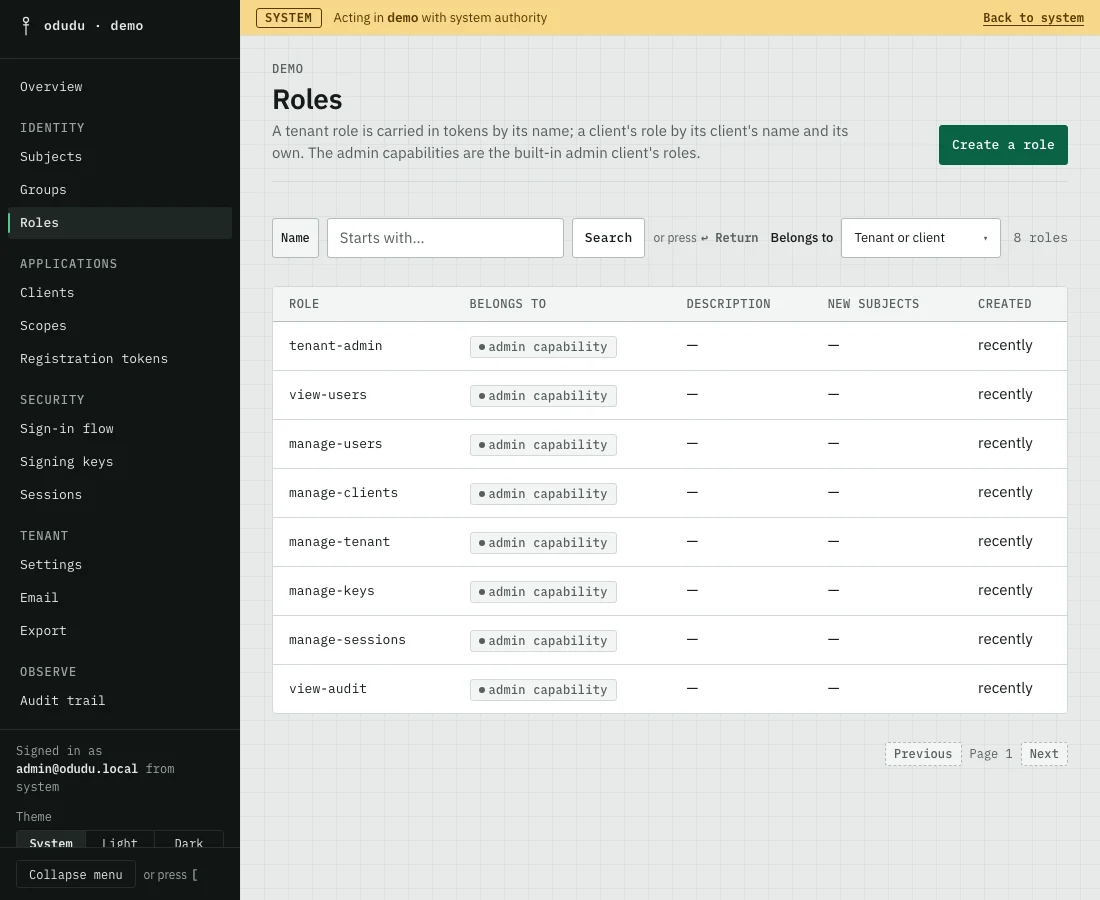Click the admin capability badge for manage-keys
Image resolution: width=1100 pixels, height=900 pixels.
(543, 592)
